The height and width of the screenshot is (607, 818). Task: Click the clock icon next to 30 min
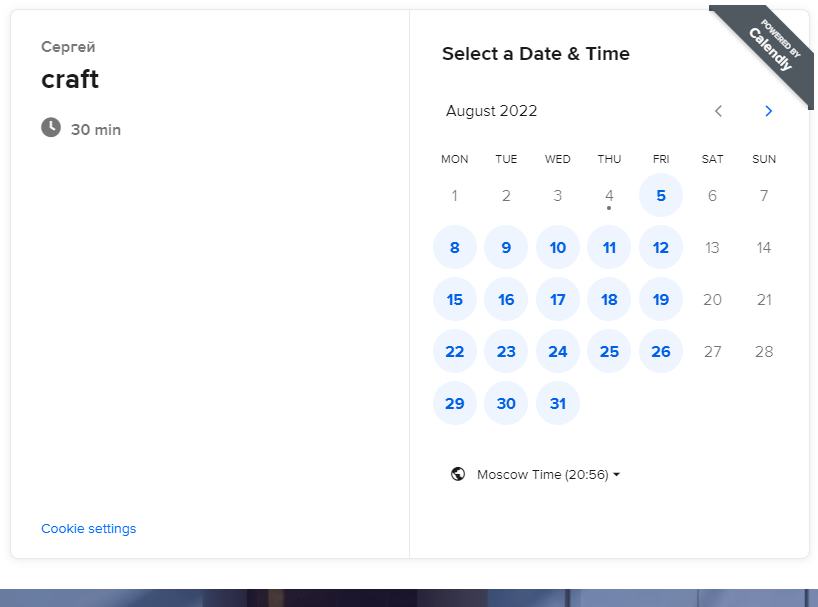[51, 128]
